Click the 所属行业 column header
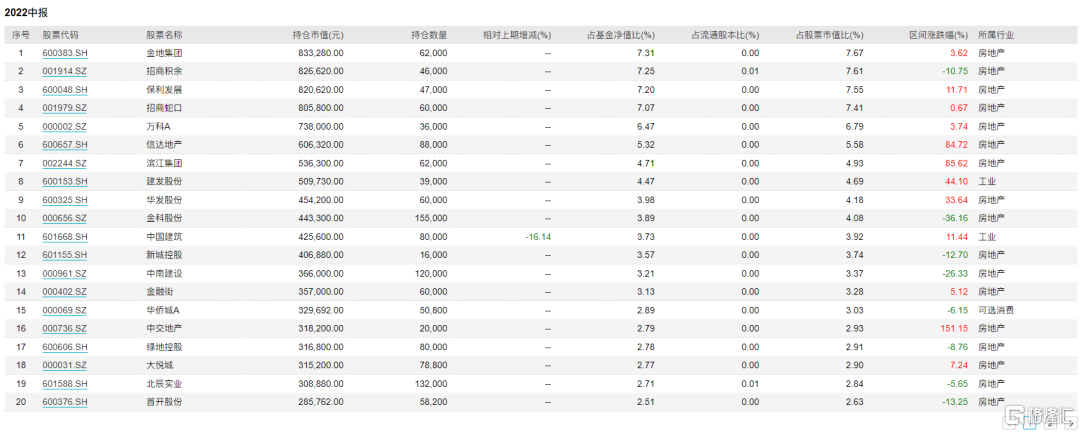 995,34
